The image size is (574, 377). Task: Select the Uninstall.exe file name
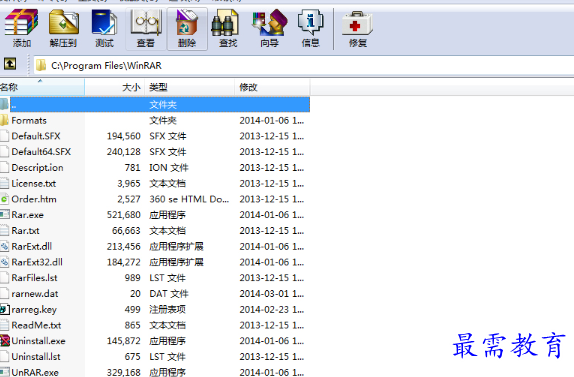point(38,341)
